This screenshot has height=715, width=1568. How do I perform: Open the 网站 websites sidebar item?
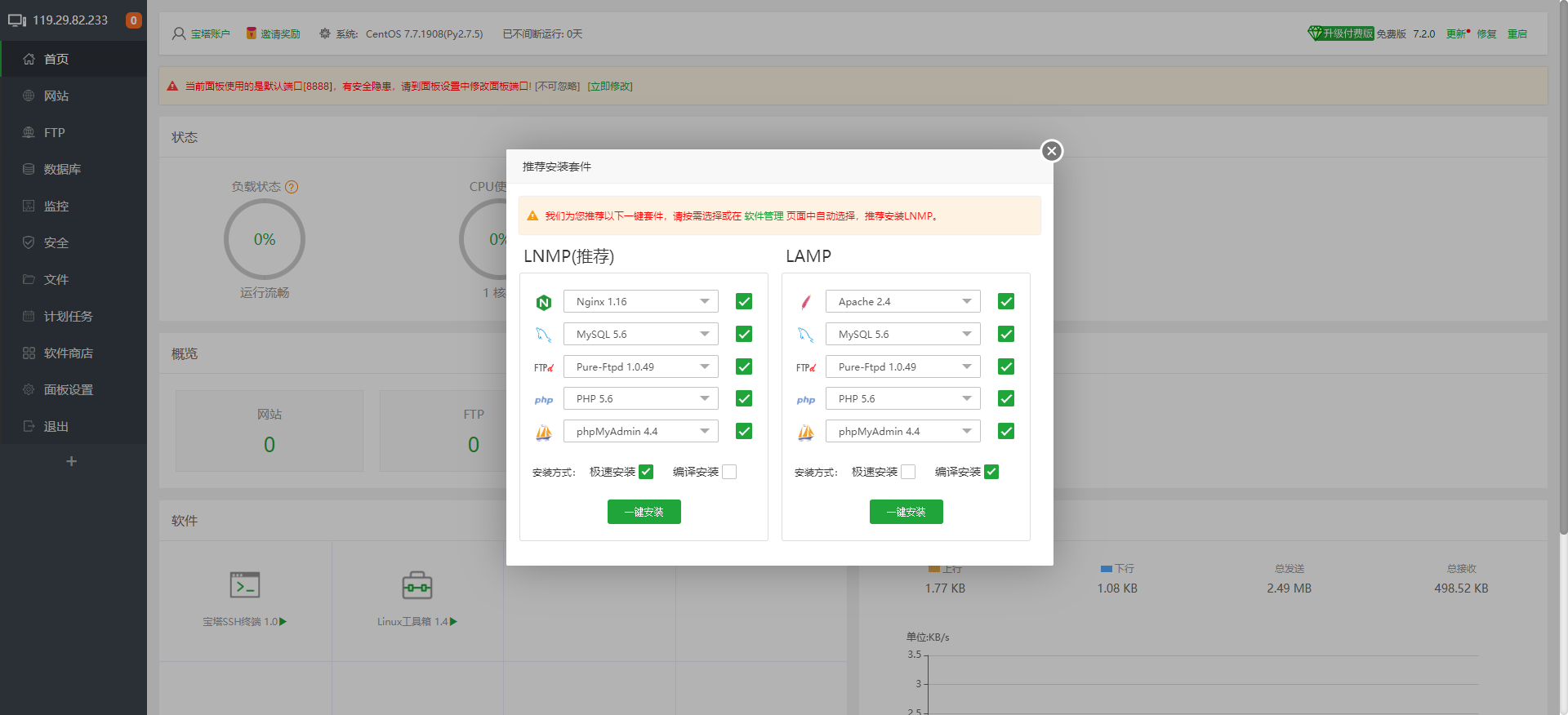73,95
